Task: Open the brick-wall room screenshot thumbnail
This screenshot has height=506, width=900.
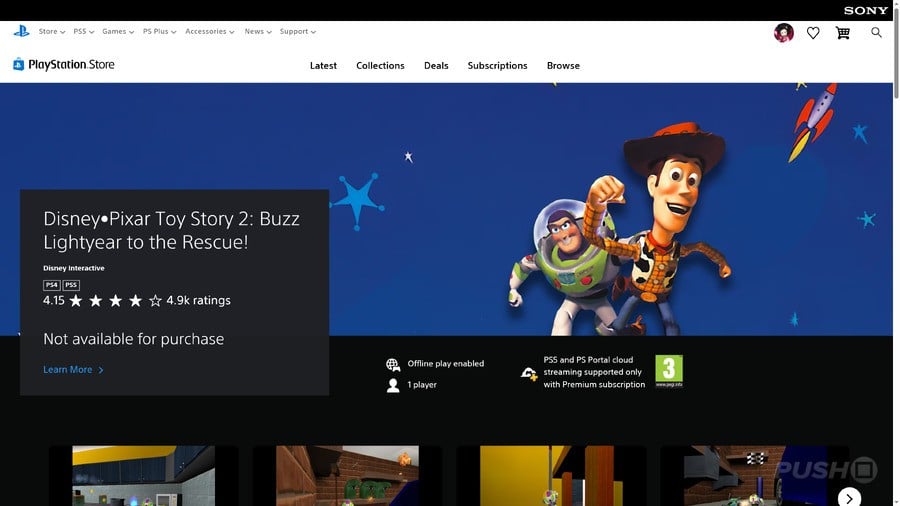Action: point(347,476)
